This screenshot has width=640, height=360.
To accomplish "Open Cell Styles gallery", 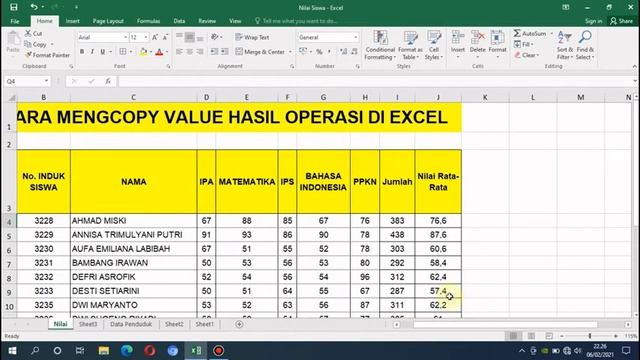I will [433, 45].
